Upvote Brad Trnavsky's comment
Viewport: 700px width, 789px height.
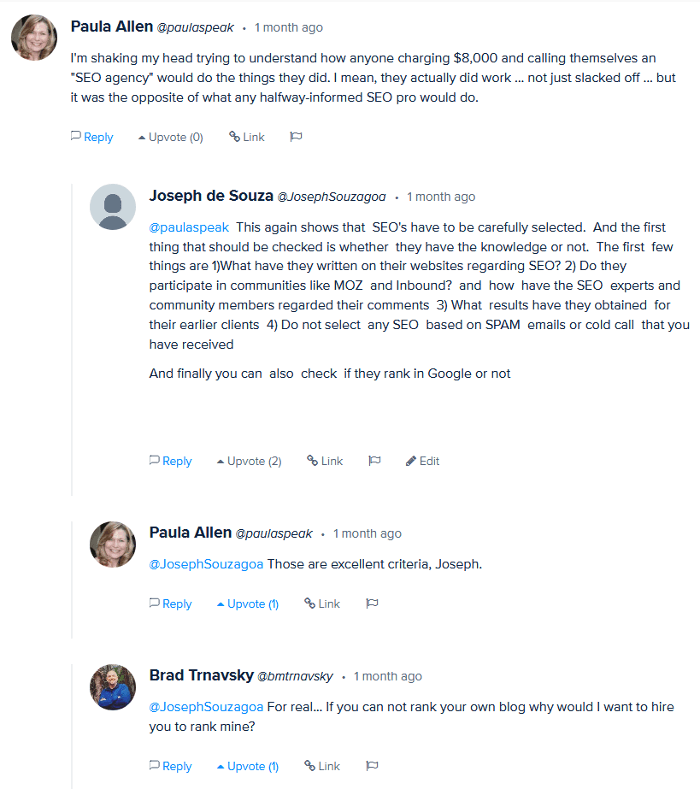[247, 766]
